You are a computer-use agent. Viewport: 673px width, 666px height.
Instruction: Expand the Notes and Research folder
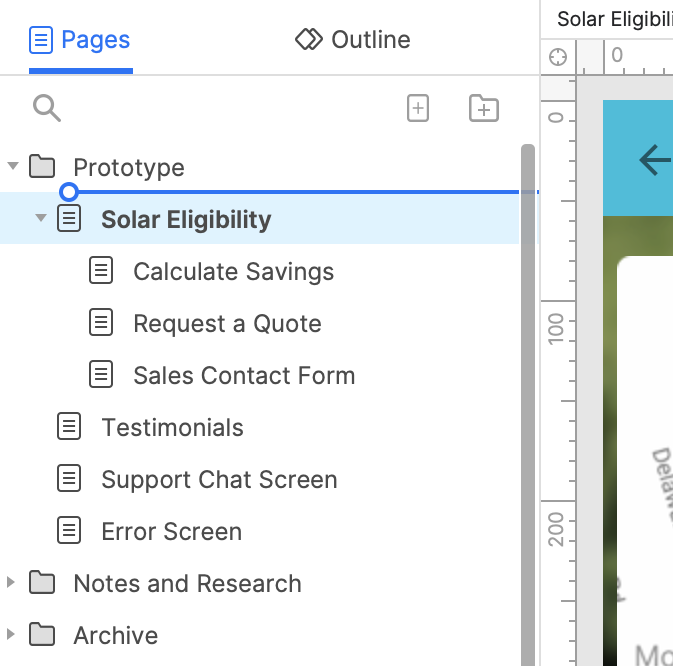(x=12, y=583)
